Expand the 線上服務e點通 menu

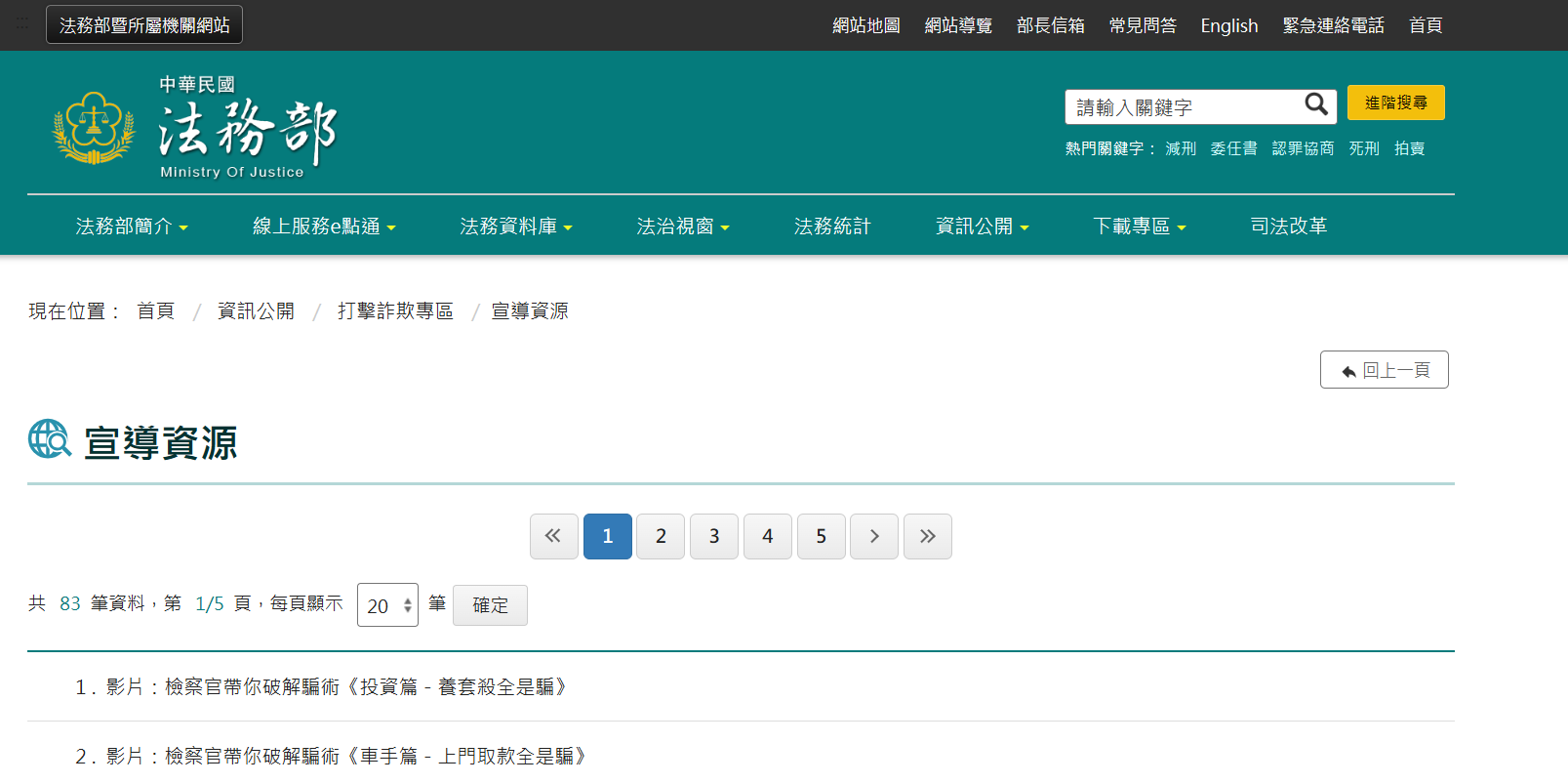pyautogui.click(x=324, y=227)
